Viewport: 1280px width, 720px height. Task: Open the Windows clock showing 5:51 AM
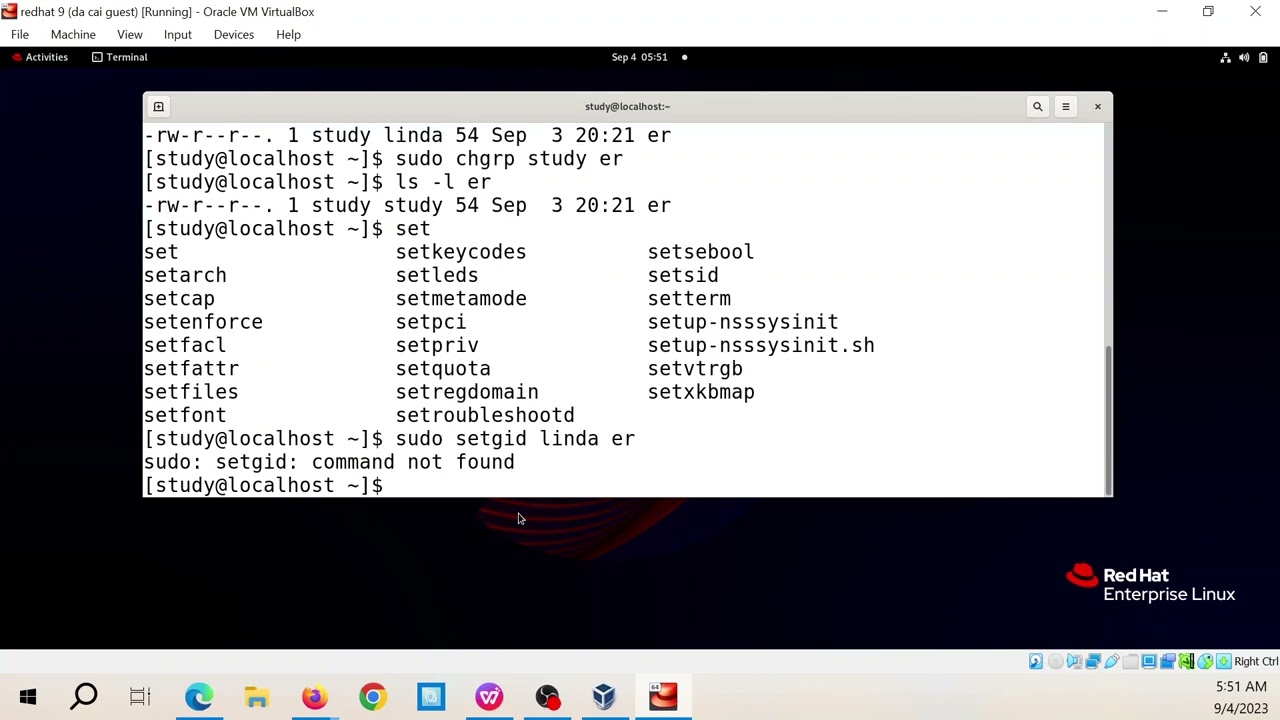[x=1241, y=687]
